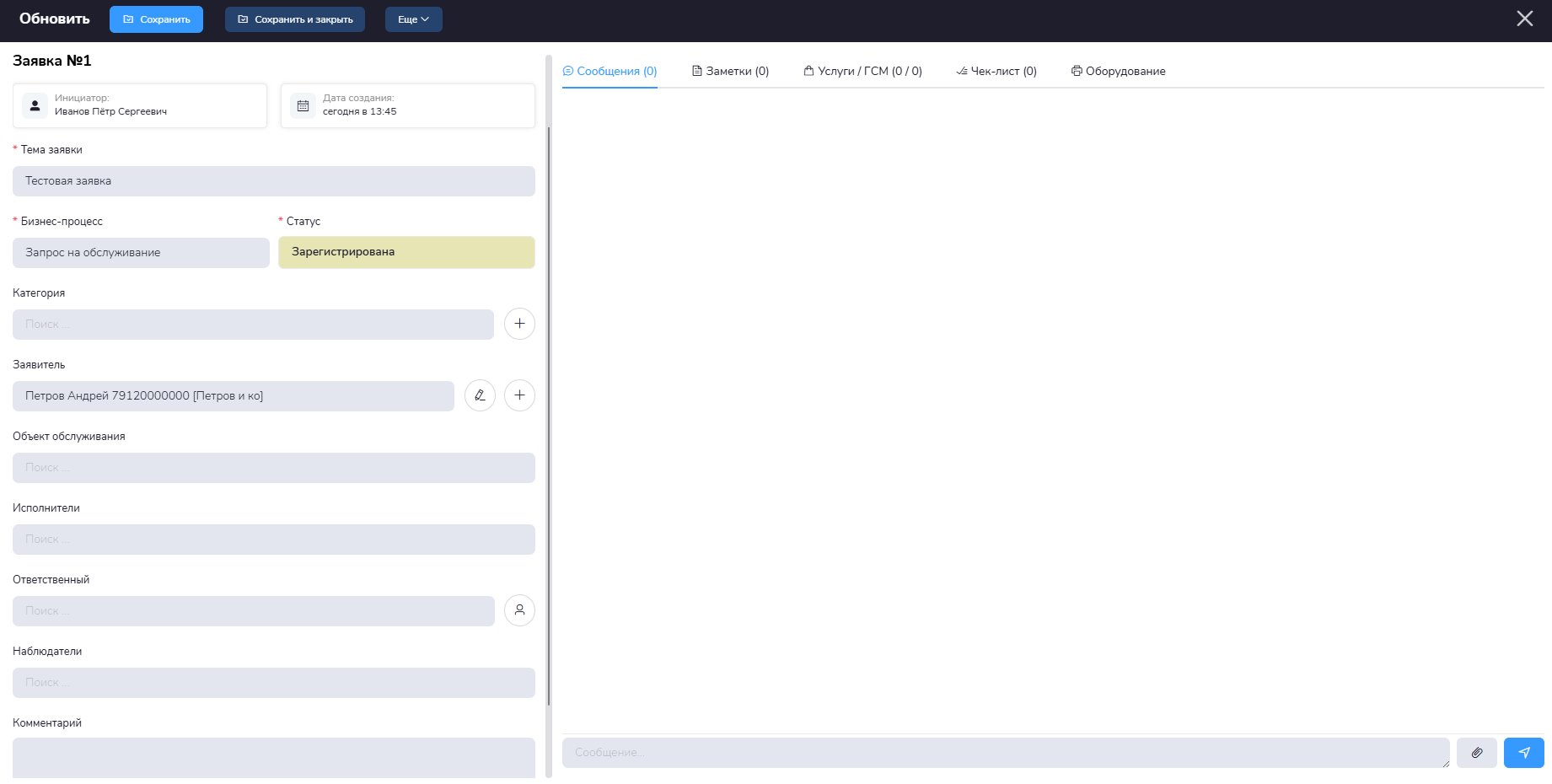The height and width of the screenshot is (784, 1552).
Task: Open the Еще dropdown menu
Action: point(413,19)
